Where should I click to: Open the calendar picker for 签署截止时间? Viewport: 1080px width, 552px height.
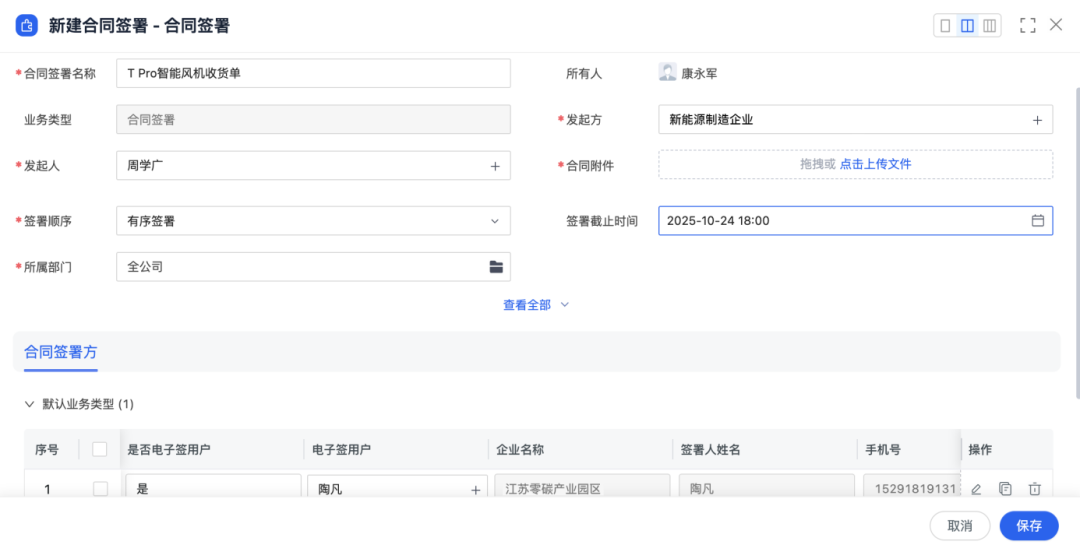pyautogui.click(x=1038, y=221)
